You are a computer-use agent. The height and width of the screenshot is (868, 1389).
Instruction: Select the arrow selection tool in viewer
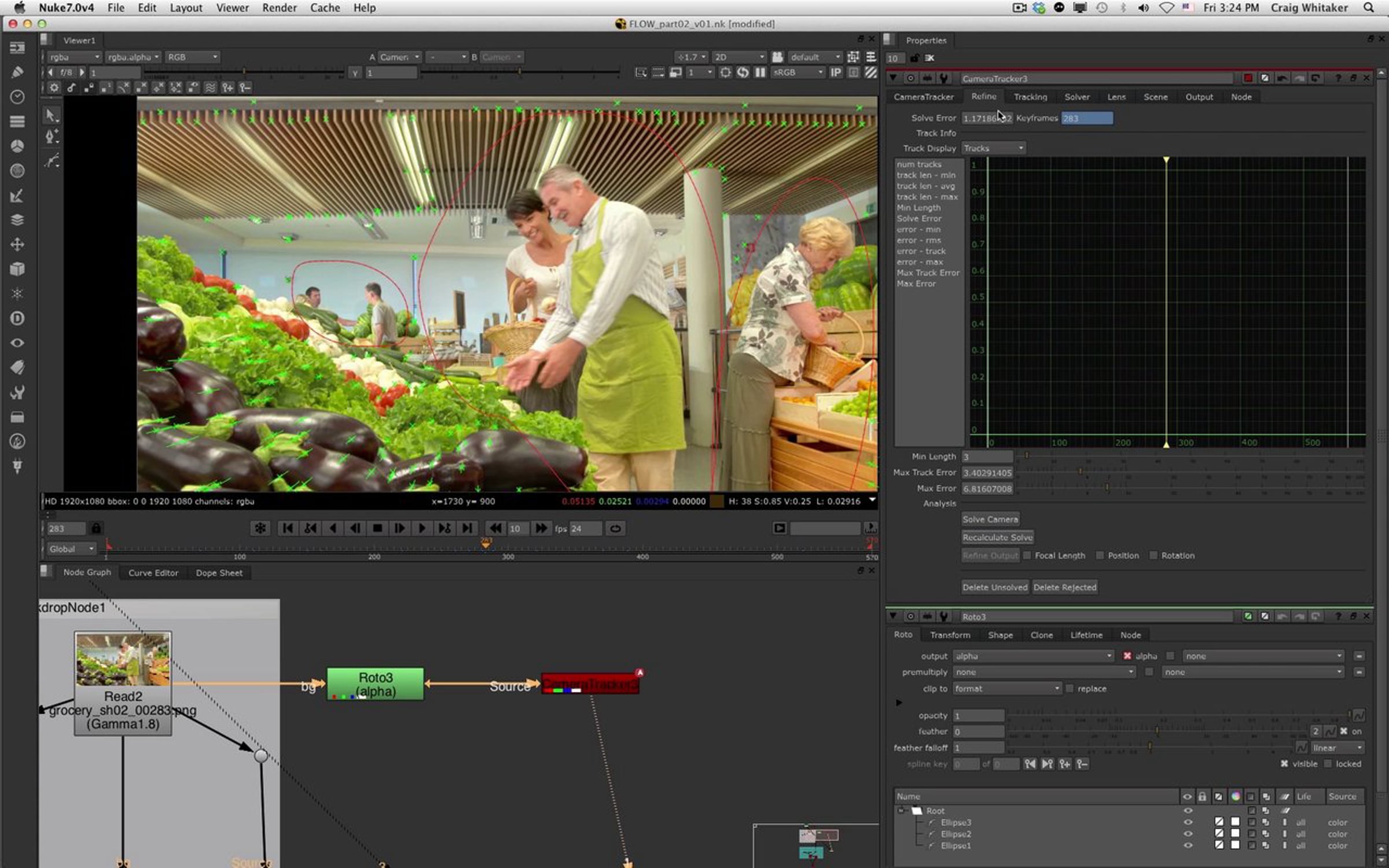pyautogui.click(x=52, y=115)
